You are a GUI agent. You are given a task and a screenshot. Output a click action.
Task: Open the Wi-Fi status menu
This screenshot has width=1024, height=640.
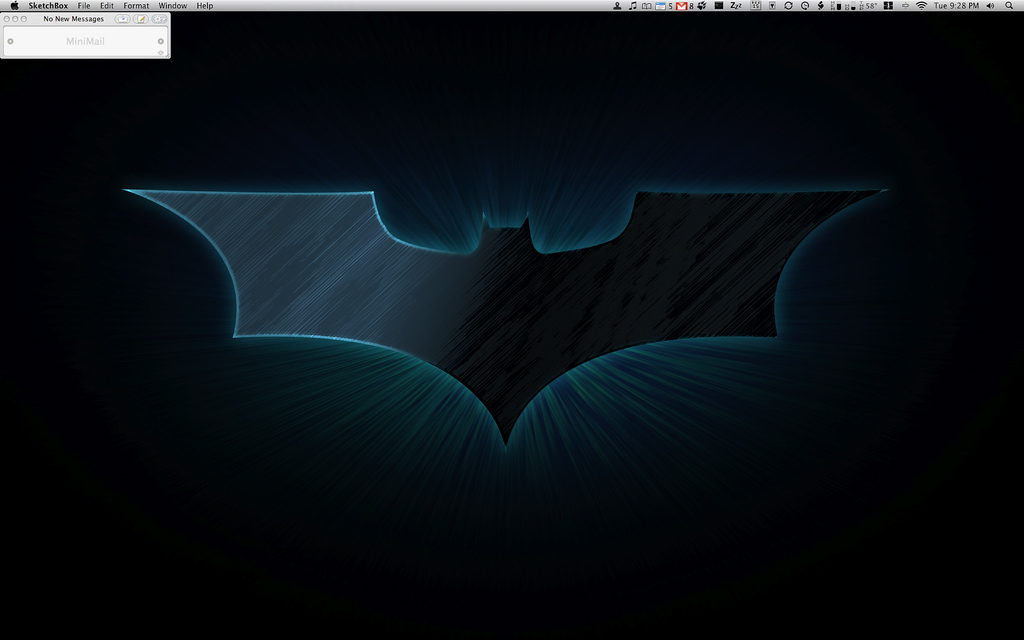click(921, 5)
